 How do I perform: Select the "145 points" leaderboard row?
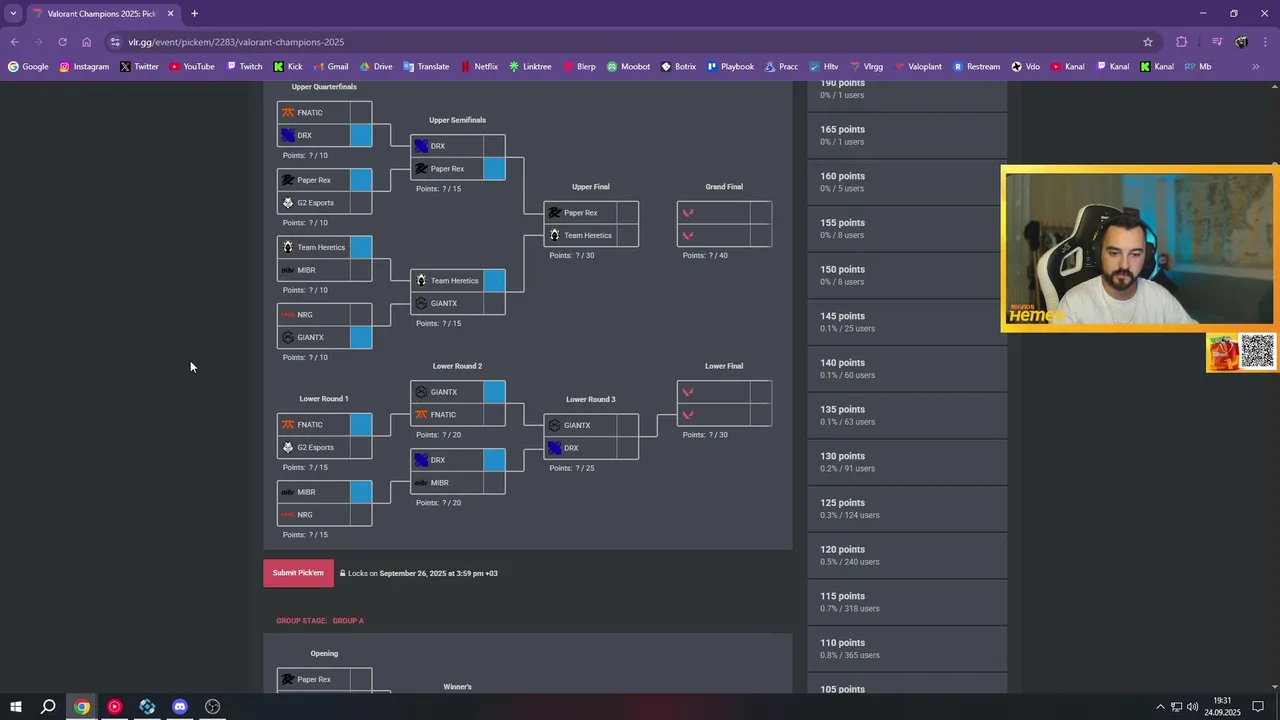click(x=907, y=322)
